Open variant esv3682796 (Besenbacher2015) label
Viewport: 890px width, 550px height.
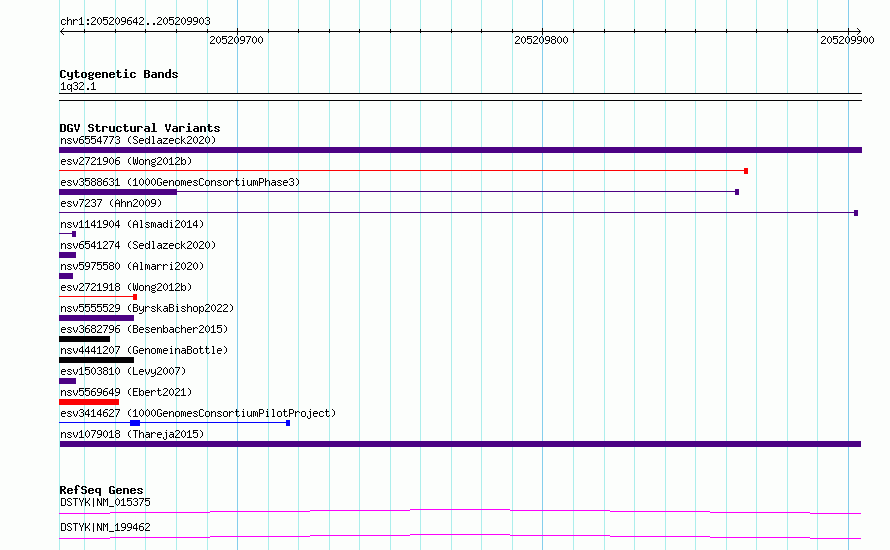point(144,329)
